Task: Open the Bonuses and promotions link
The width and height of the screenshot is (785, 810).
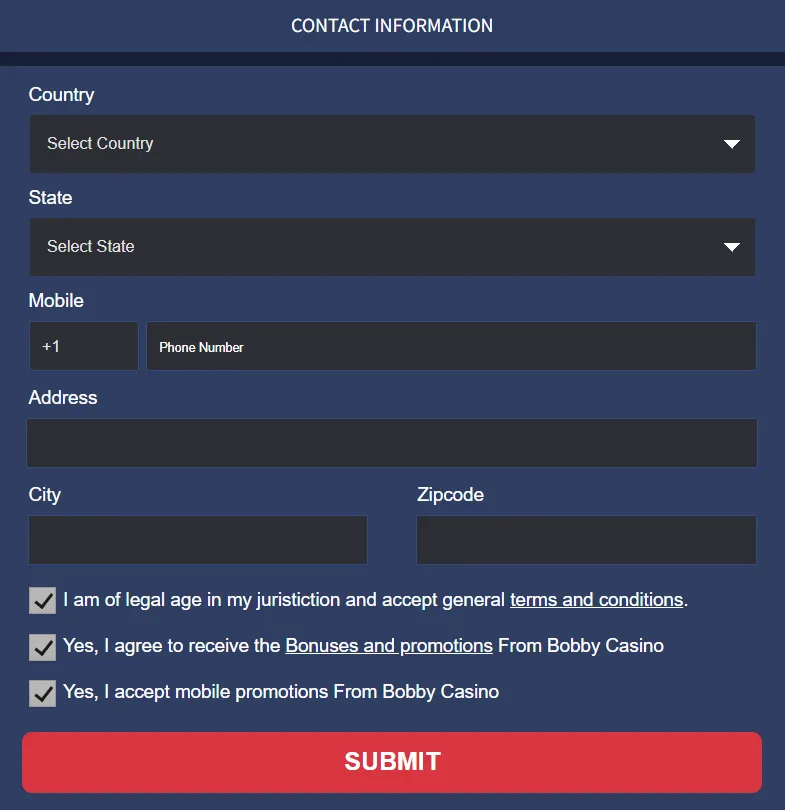Action: pyautogui.click(x=388, y=645)
